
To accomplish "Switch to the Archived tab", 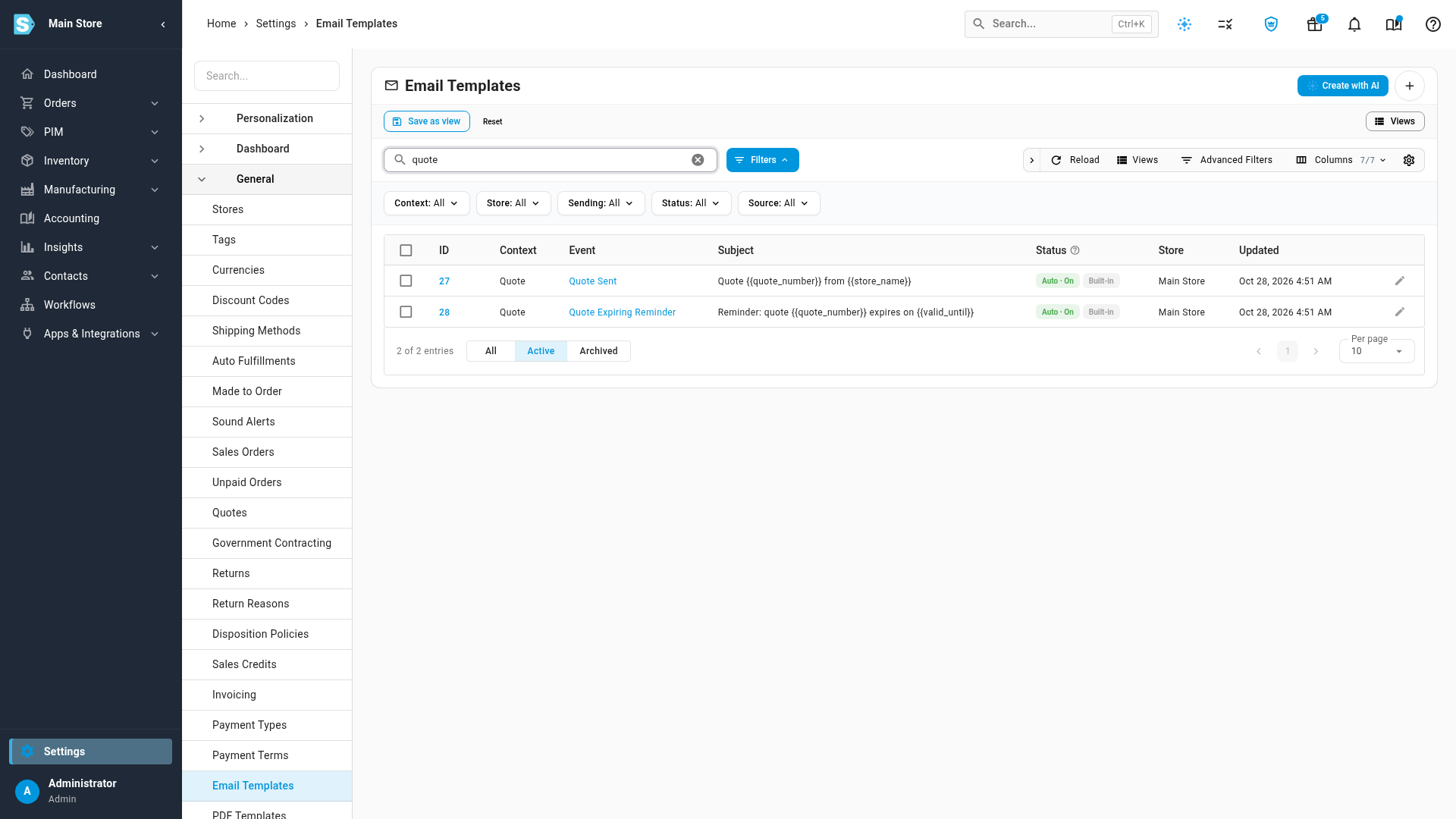I will pos(598,351).
